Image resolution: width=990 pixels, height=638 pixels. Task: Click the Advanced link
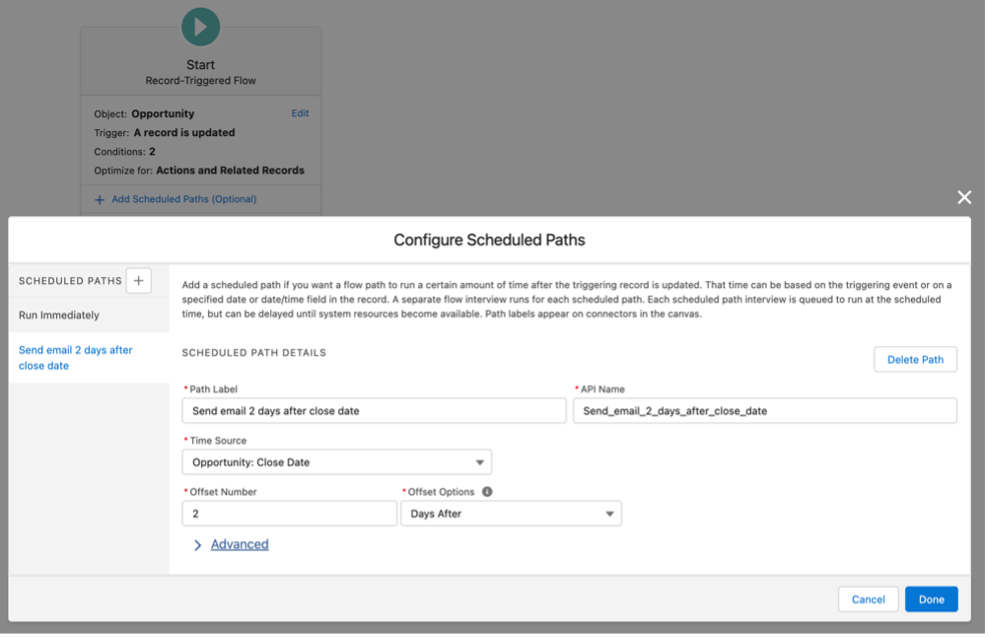[239, 544]
